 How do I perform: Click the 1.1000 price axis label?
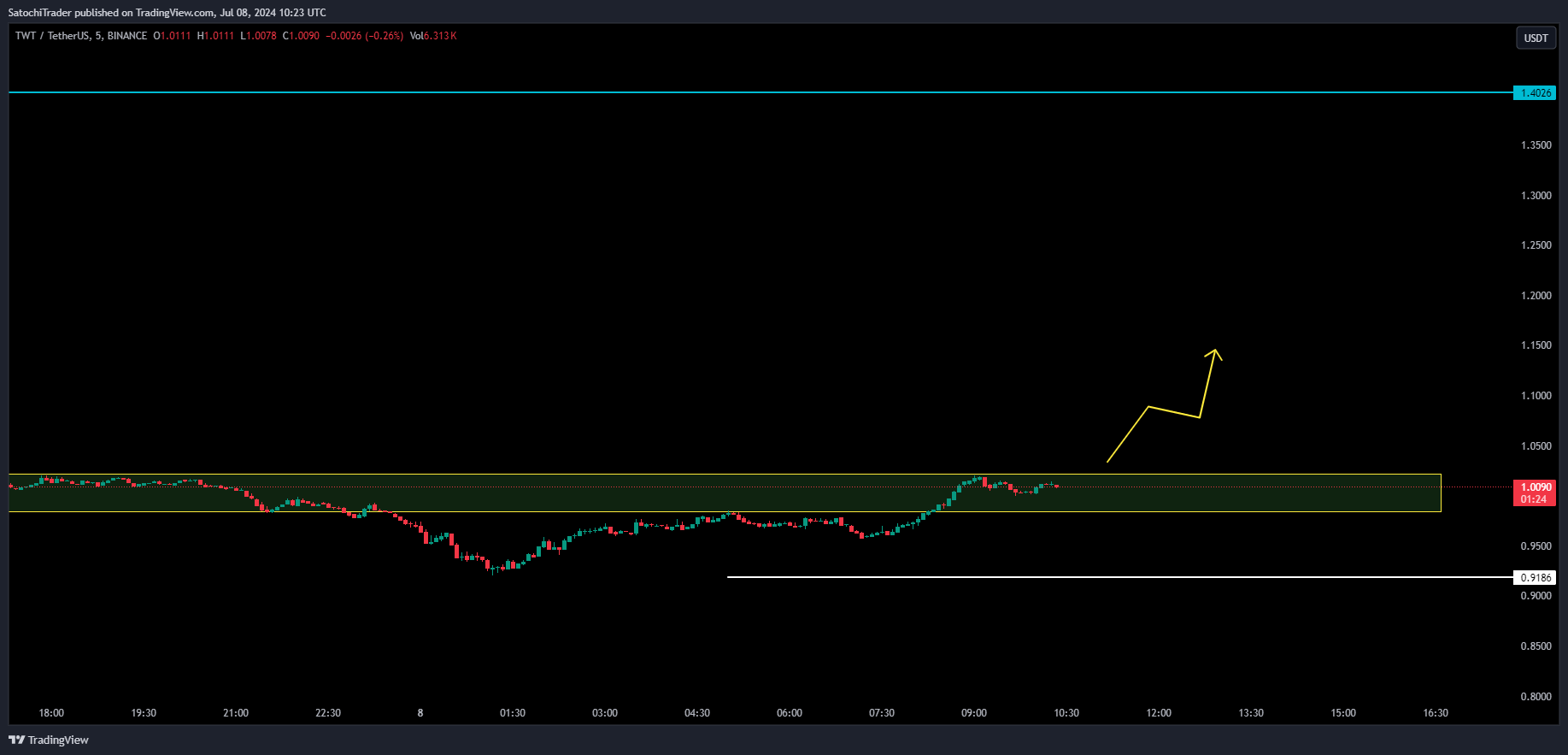click(1536, 396)
